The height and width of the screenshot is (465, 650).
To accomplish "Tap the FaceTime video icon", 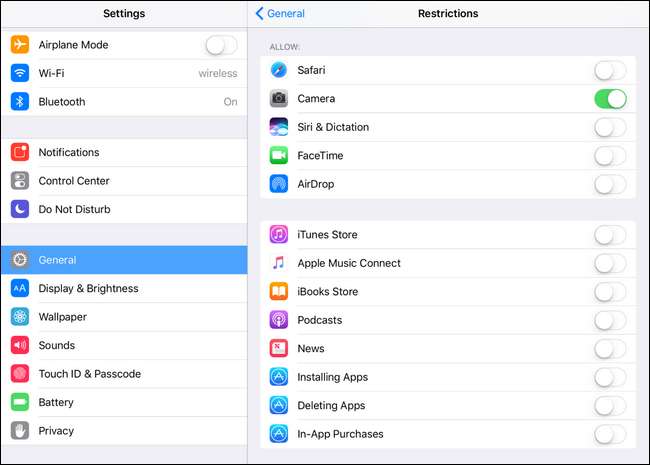I will coord(279,156).
